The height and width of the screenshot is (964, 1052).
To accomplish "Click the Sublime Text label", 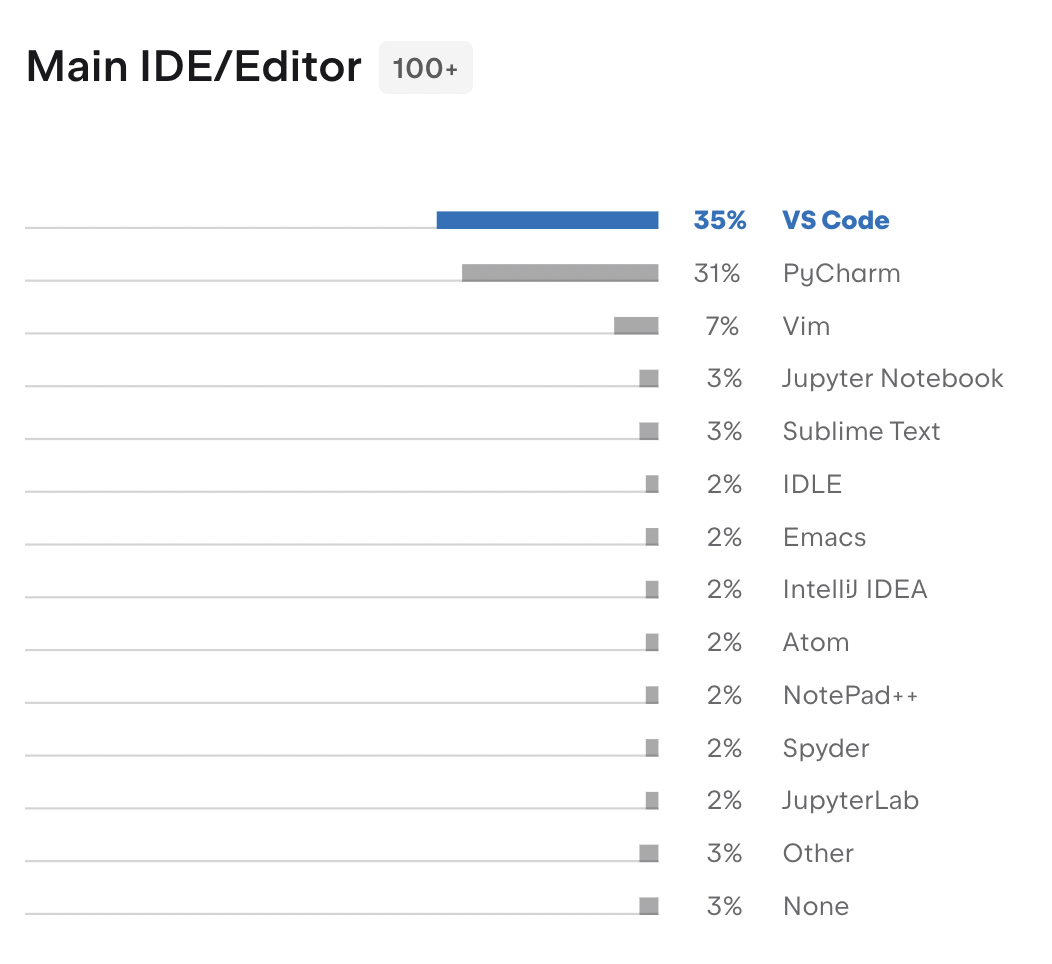I will click(861, 431).
